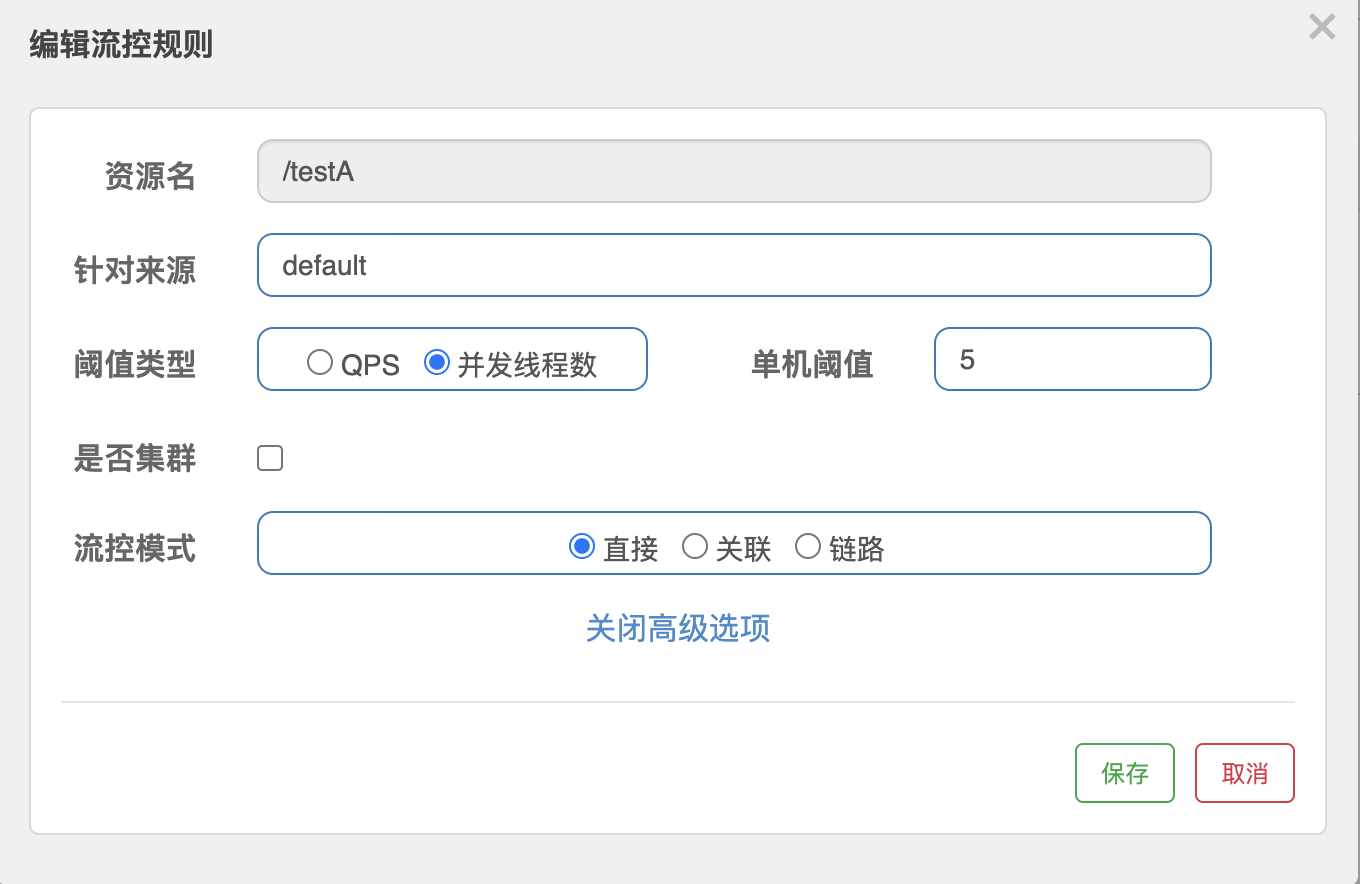Cancel editing with 取消 button
Viewport: 1360px width, 884px height.
1245,773
